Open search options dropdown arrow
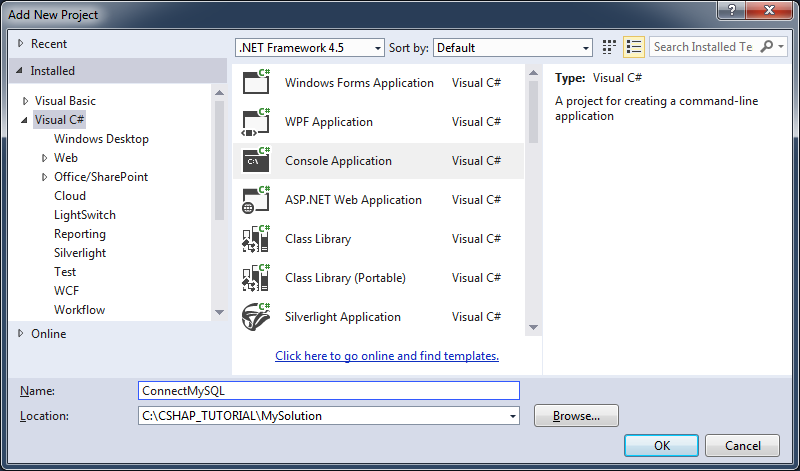 pos(781,47)
